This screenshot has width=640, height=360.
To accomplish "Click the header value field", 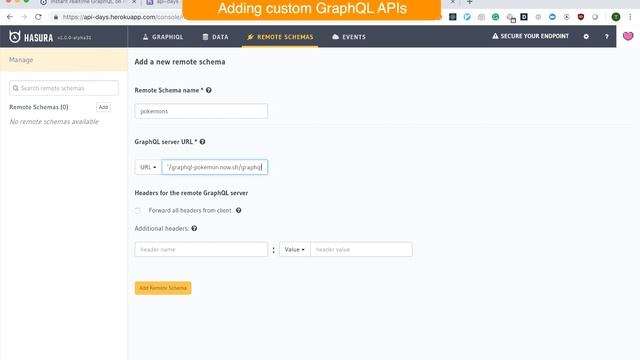I will pos(361,249).
